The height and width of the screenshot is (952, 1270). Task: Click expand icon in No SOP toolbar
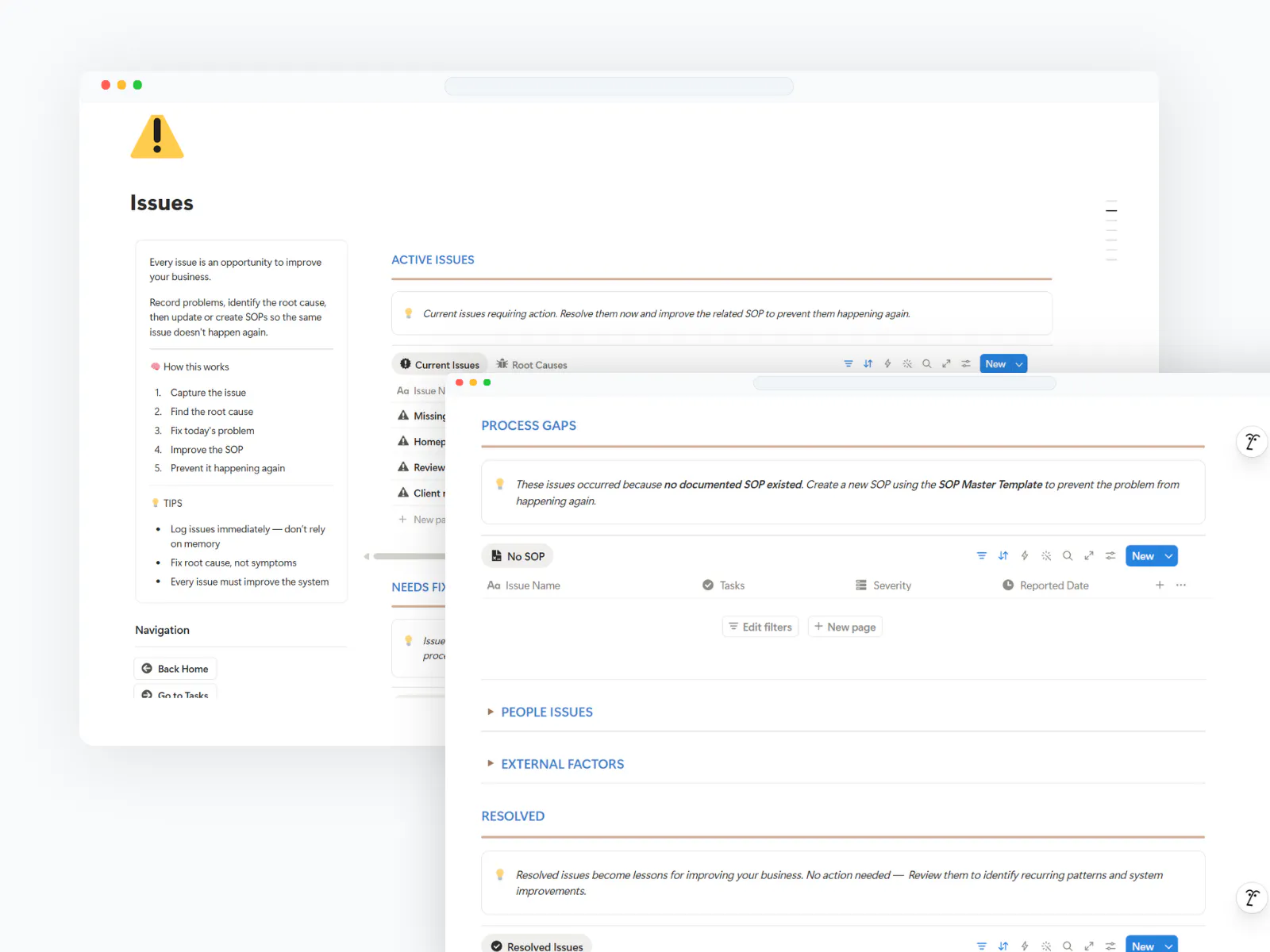[1089, 556]
